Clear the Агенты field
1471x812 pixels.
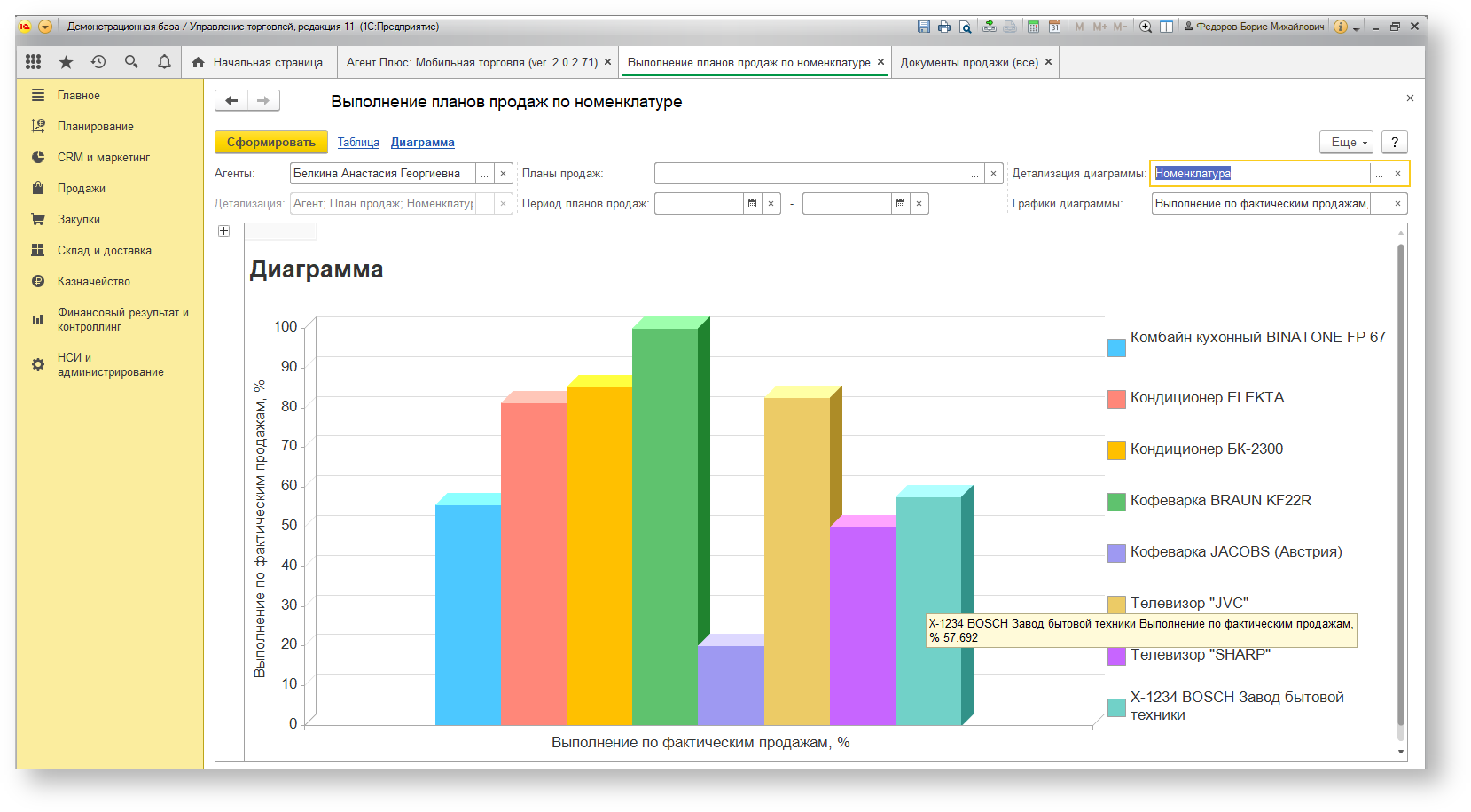[503, 174]
